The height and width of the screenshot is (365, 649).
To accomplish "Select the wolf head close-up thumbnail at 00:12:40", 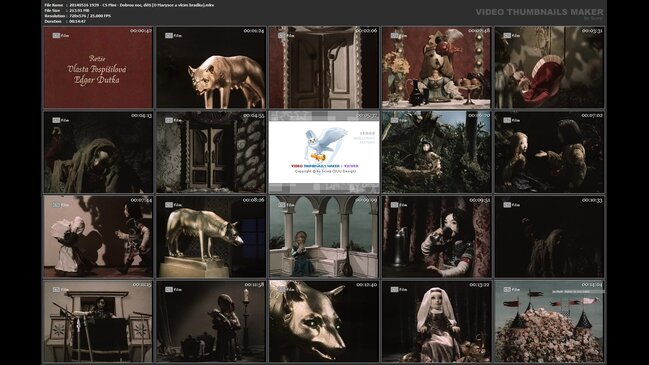I will pyautogui.click(x=324, y=322).
